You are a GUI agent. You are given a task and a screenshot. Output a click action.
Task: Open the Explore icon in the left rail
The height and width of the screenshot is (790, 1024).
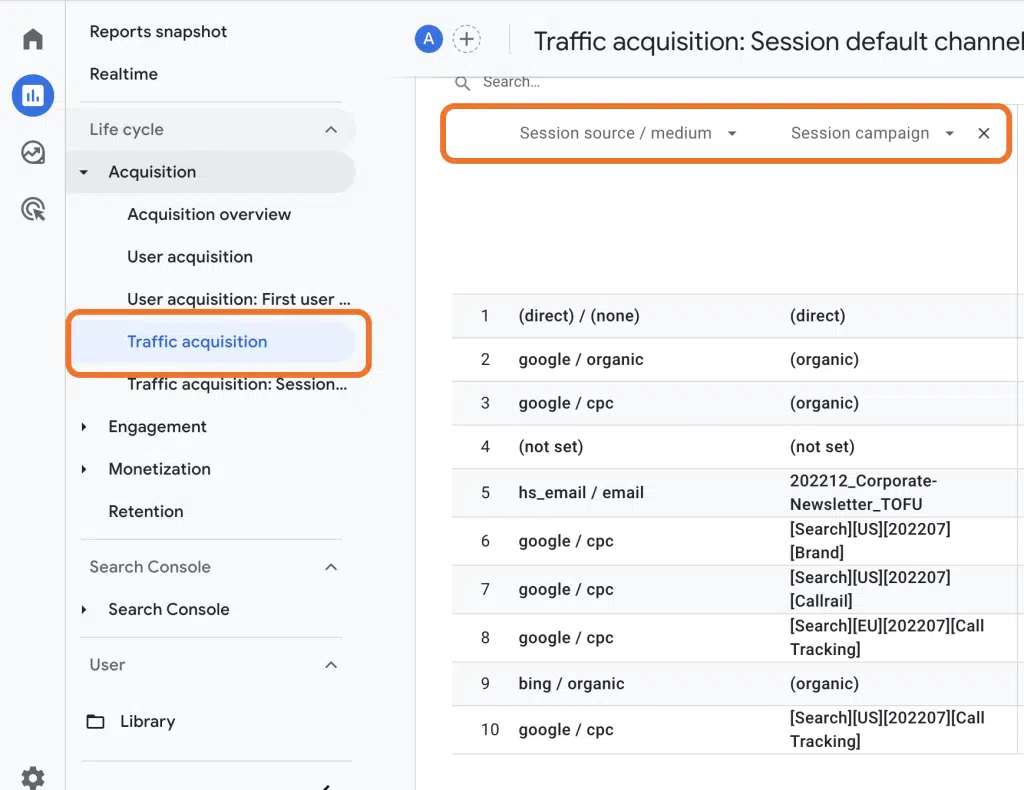(x=33, y=152)
